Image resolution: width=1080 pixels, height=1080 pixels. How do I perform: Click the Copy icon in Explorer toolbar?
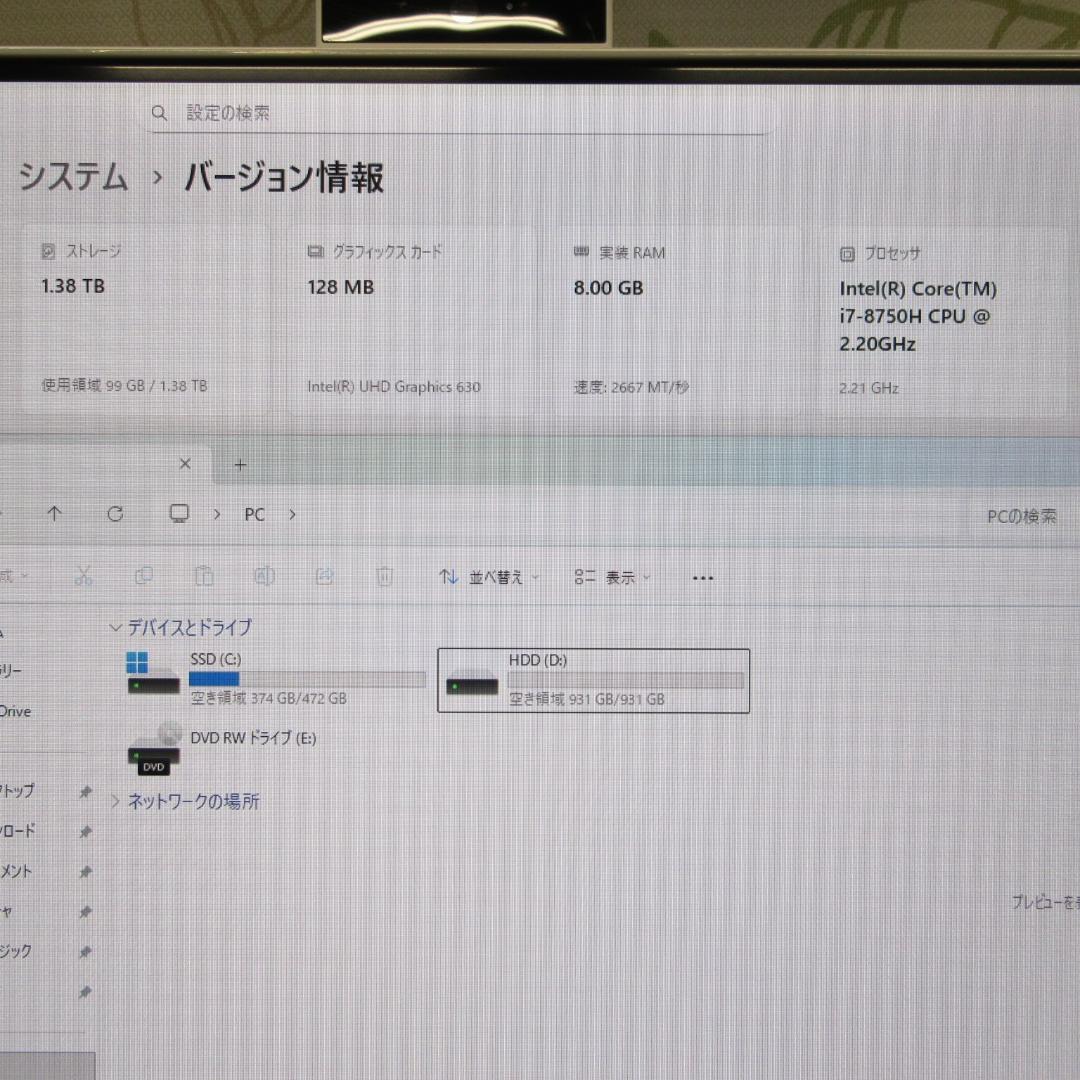[x=144, y=576]
